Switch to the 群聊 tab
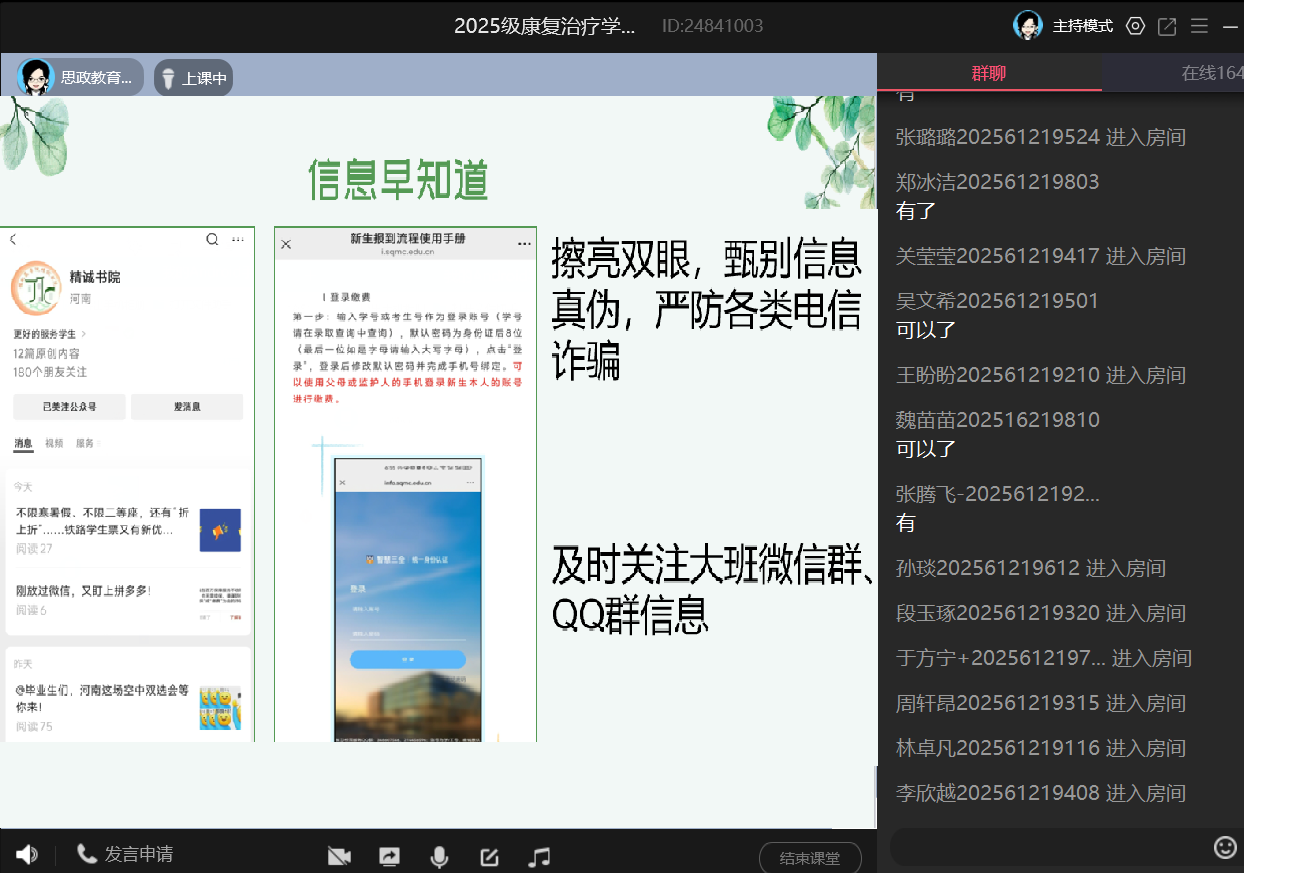1313x873 pixels. point(989,73)
